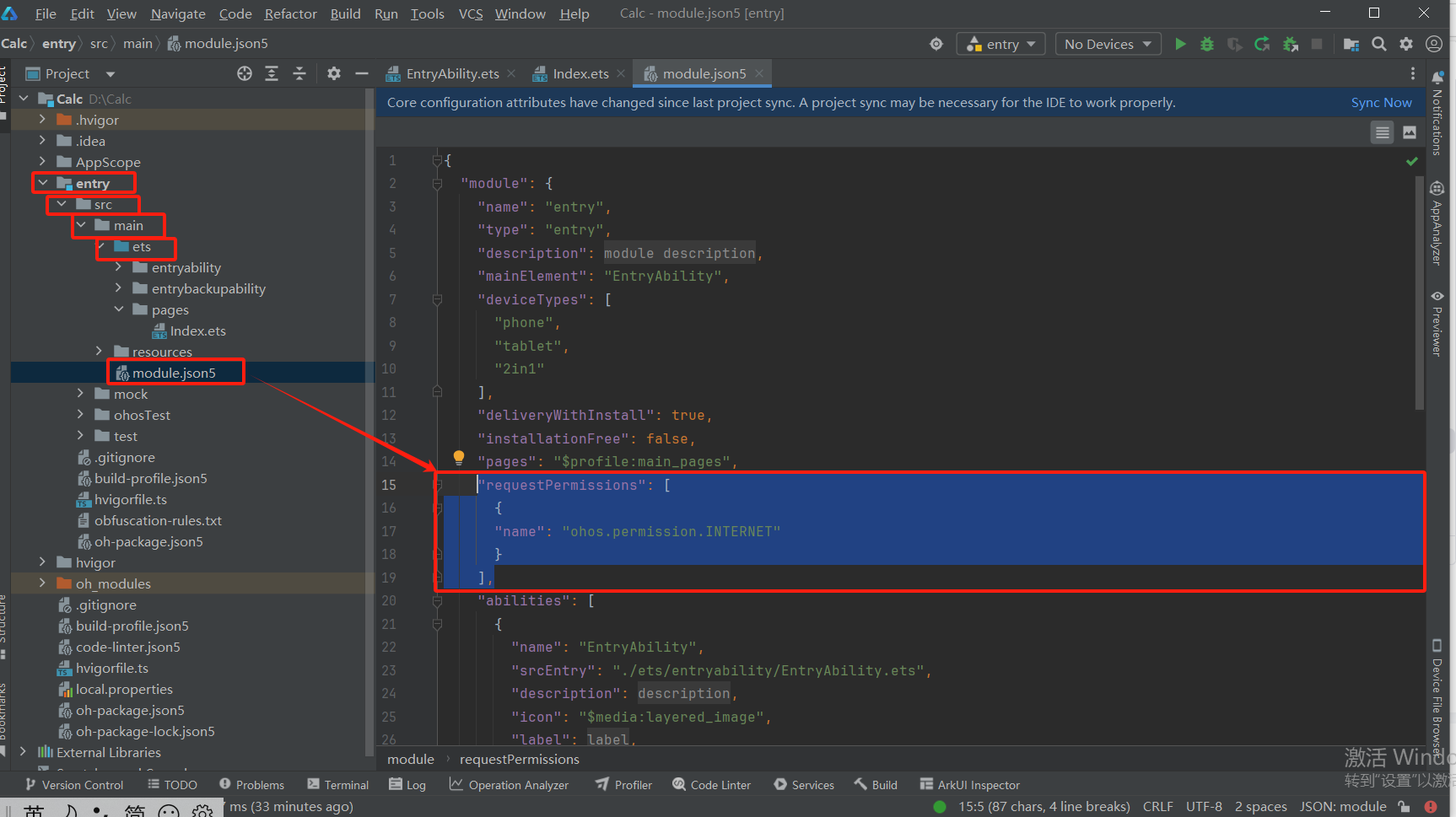Expand the .hvigor folder

(x=42, y=120)
